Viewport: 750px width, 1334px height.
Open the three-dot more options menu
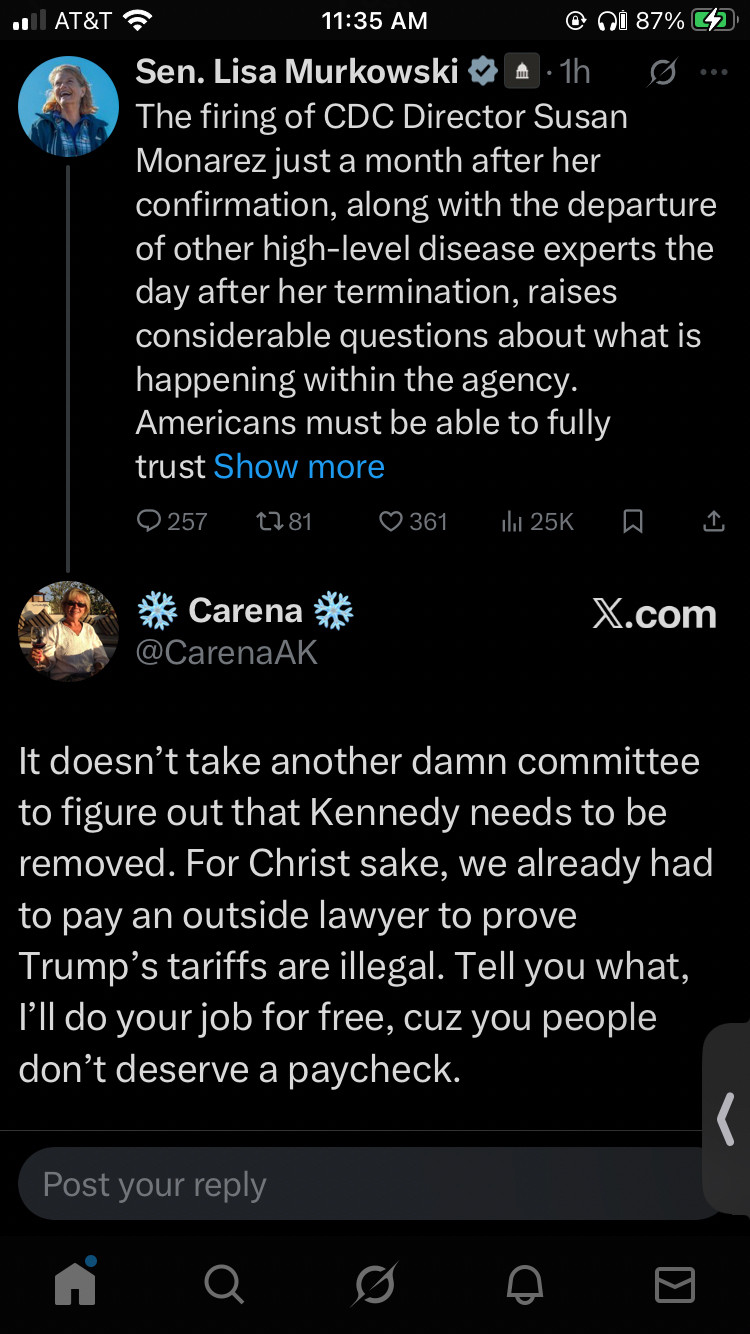pyautogui.click(x=714, y=73)
